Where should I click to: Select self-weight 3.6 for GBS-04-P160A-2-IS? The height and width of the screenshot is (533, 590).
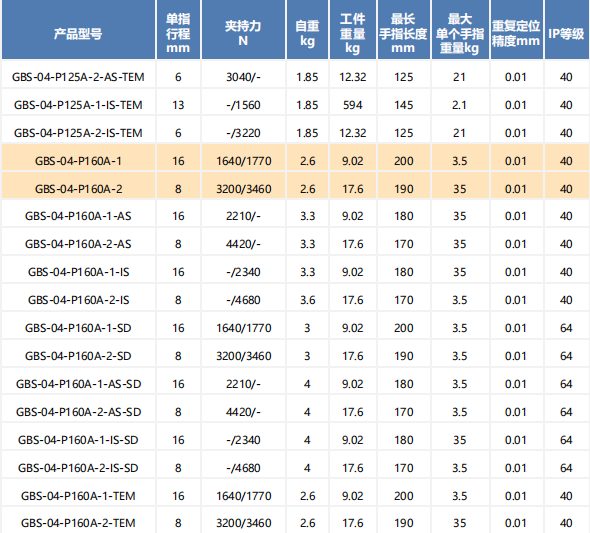tap(307, 300)
